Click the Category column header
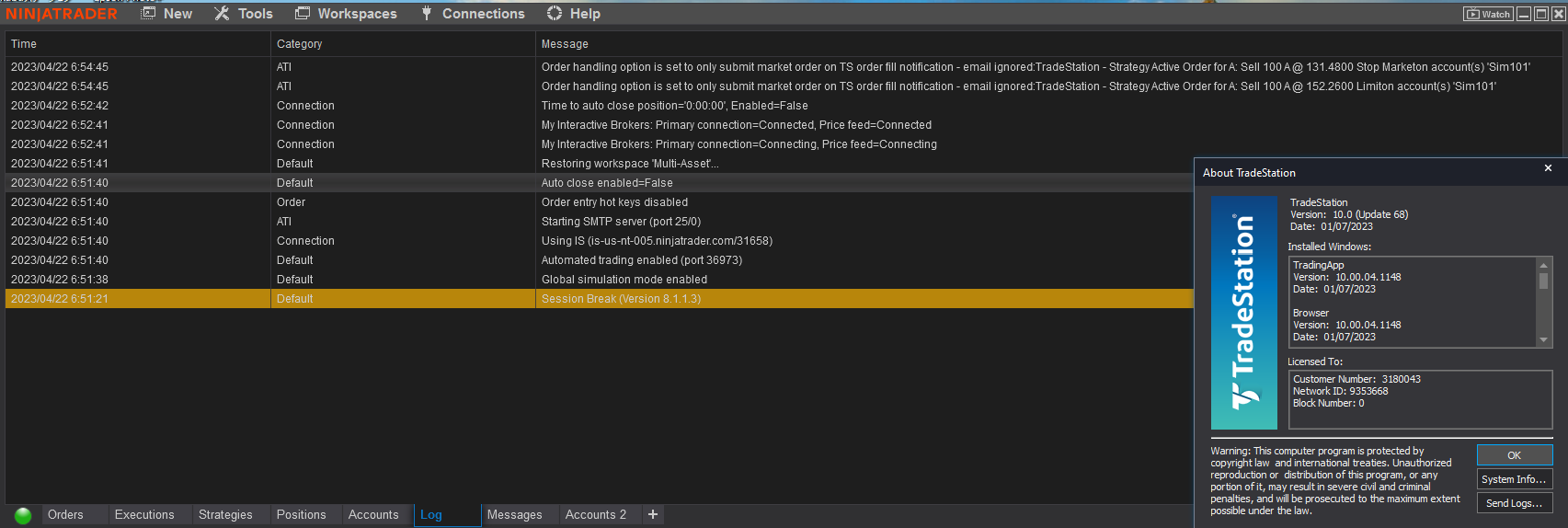Screen dimensions: 1568x528 [300, 44]
